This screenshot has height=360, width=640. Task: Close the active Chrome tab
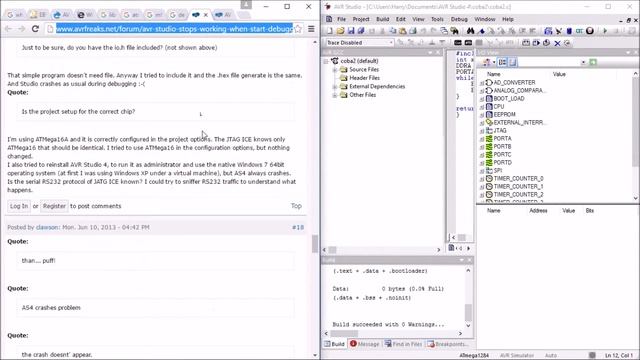[206, 15]
